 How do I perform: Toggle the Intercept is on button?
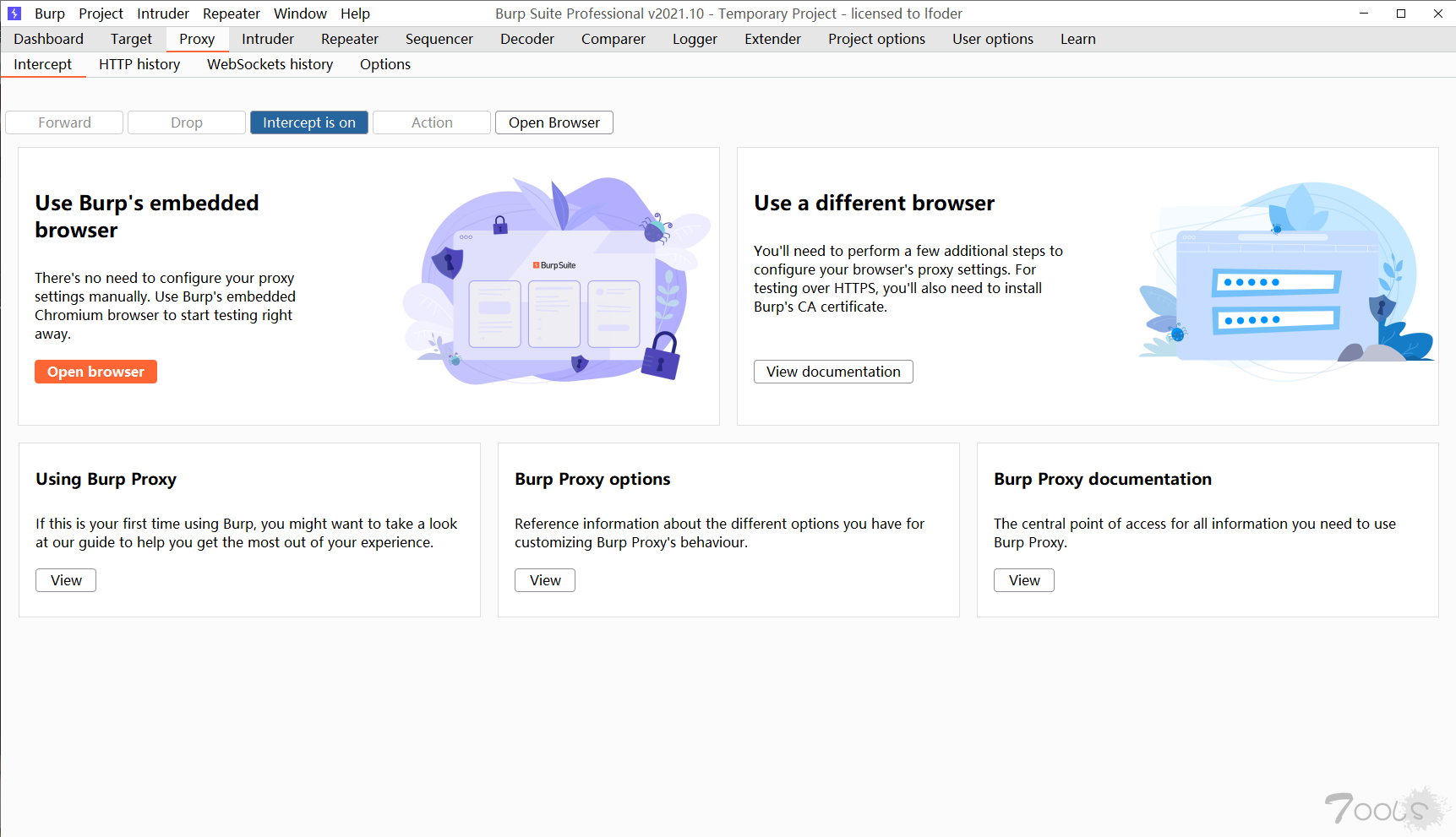click(x=309, y=122)
